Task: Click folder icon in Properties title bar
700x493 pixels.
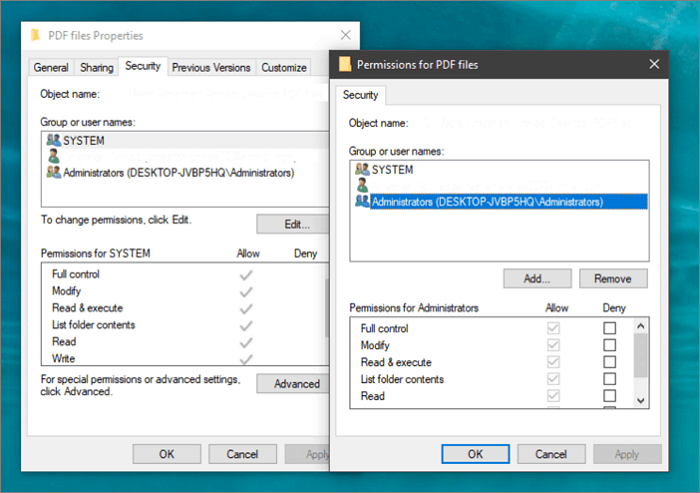Action: (x=37, y=36)
